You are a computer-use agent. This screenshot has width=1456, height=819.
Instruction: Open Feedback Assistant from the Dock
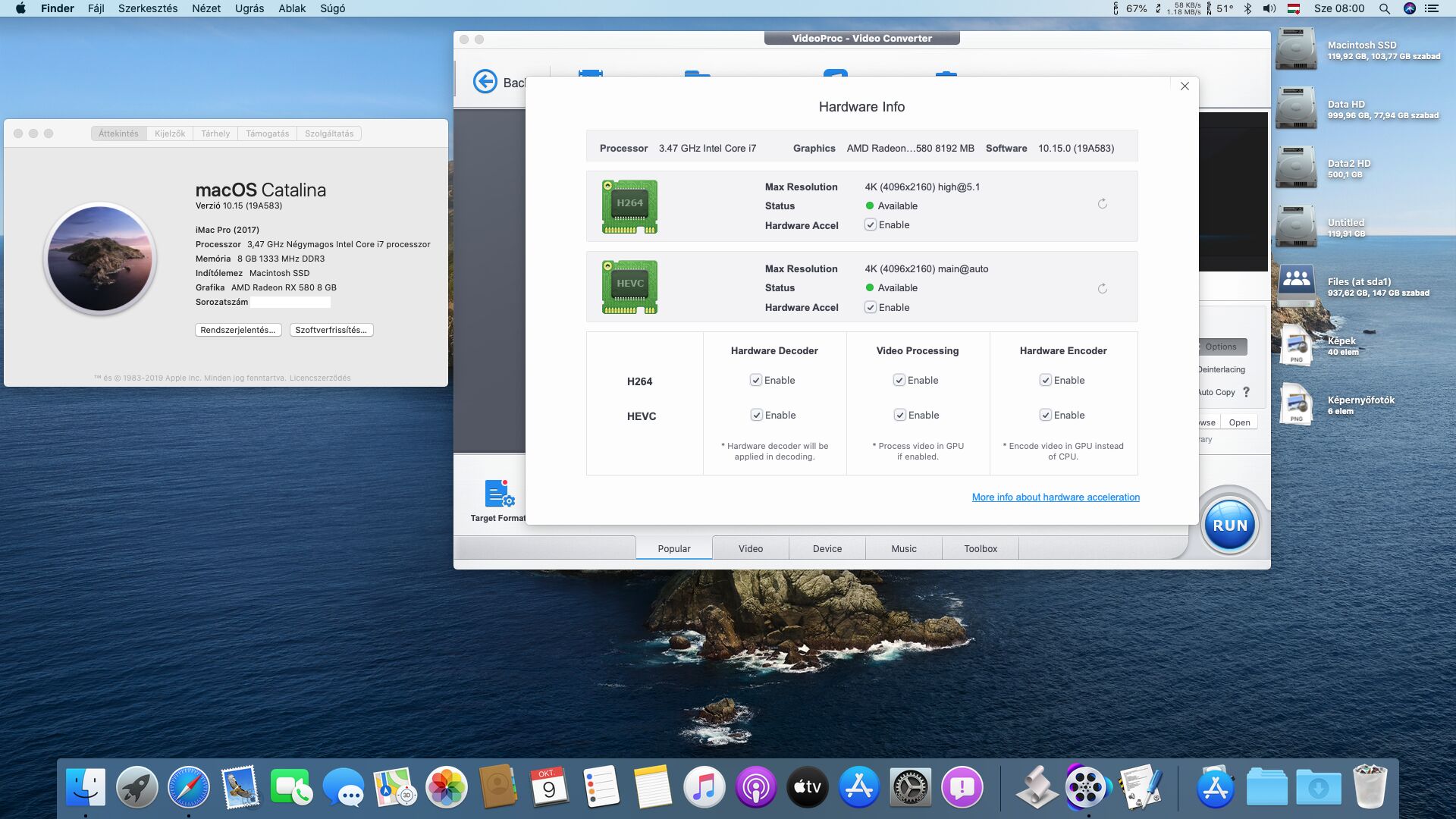[962, 787]
